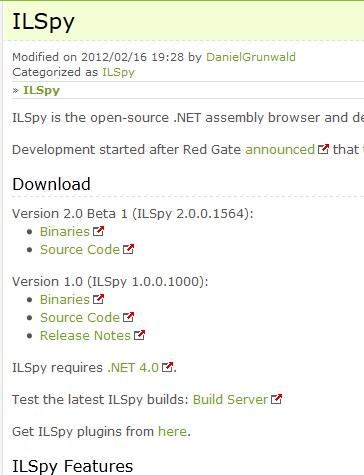The image size is (364, 475).
Task: Click external link icon beside announced
Action: [x=323, y=149]
